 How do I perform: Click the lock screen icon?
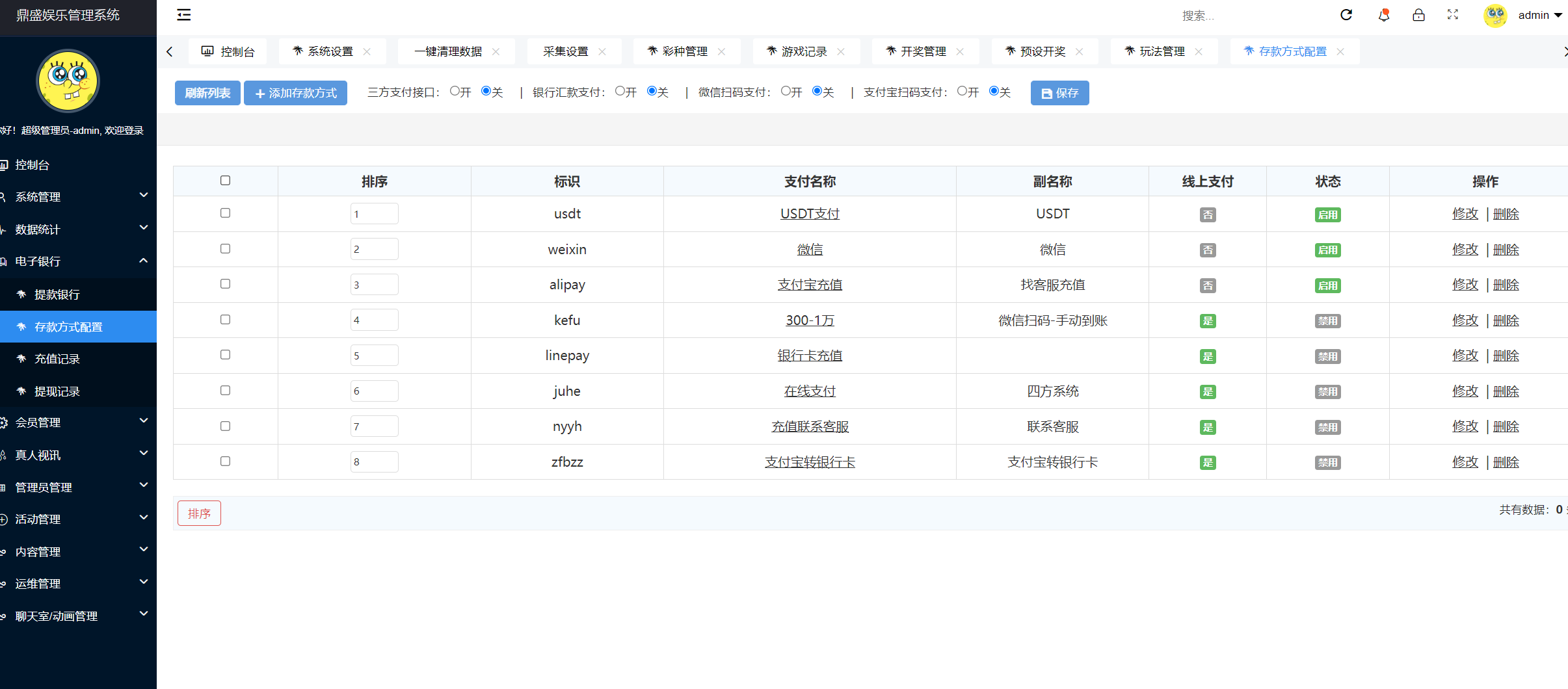pyautogui.click(x=1418, y=14)
